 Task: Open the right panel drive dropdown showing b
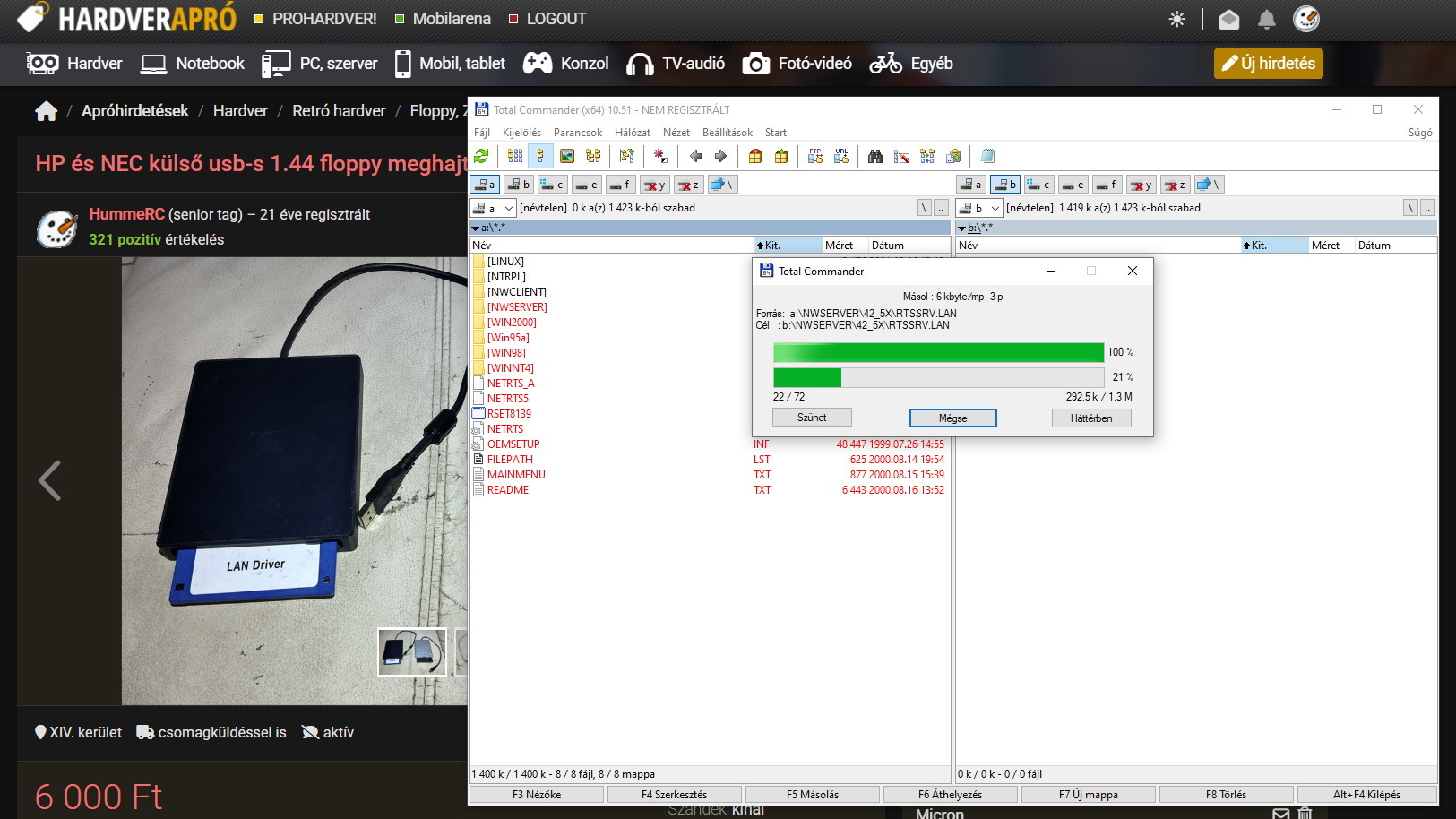point(980,208)
